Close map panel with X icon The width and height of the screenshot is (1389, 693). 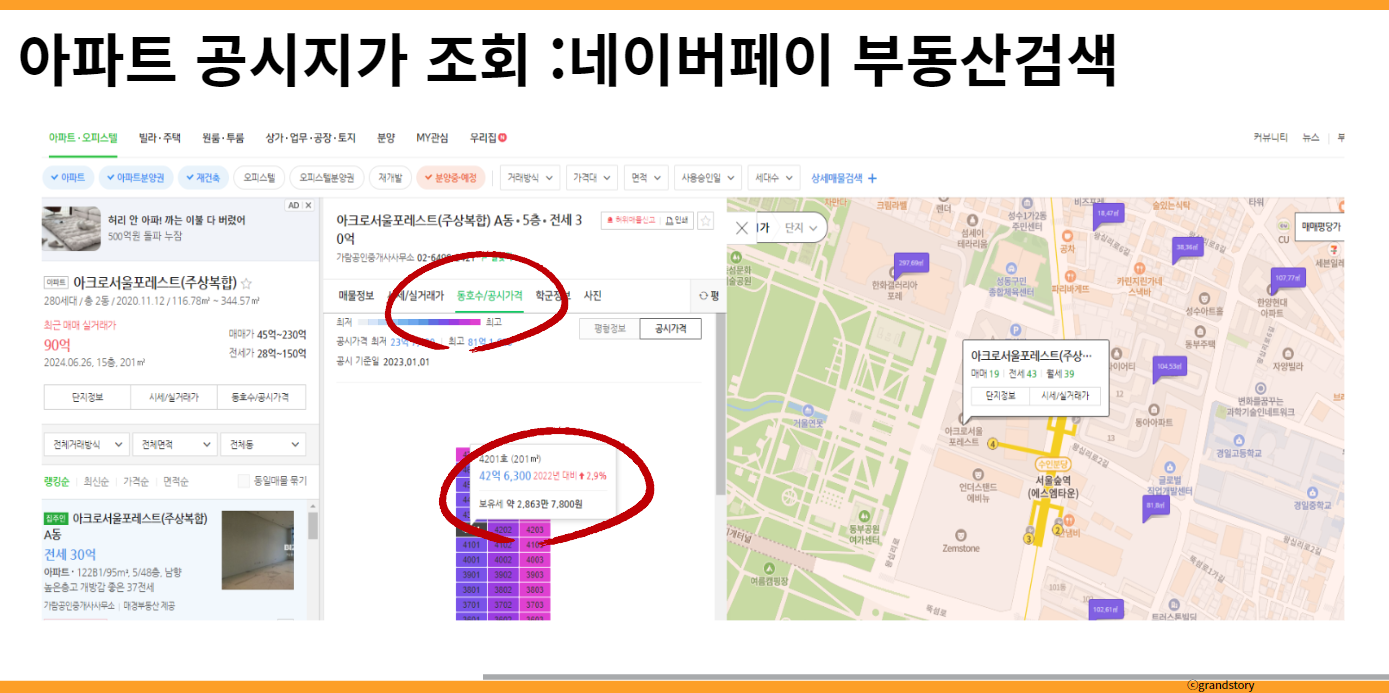click(742, 228)
